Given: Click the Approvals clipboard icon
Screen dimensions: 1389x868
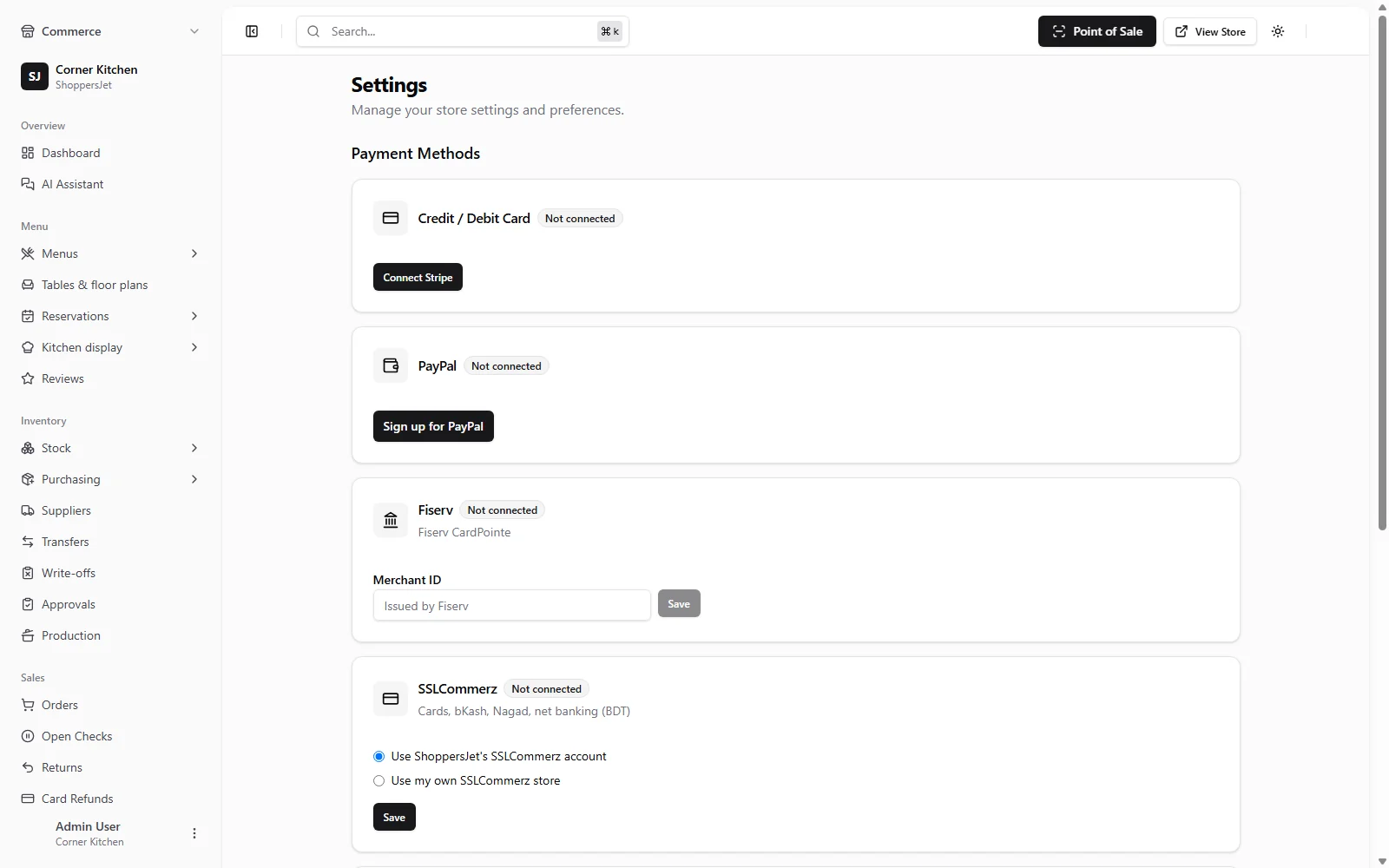Looking at the screenshot, I should coord(28,604).
